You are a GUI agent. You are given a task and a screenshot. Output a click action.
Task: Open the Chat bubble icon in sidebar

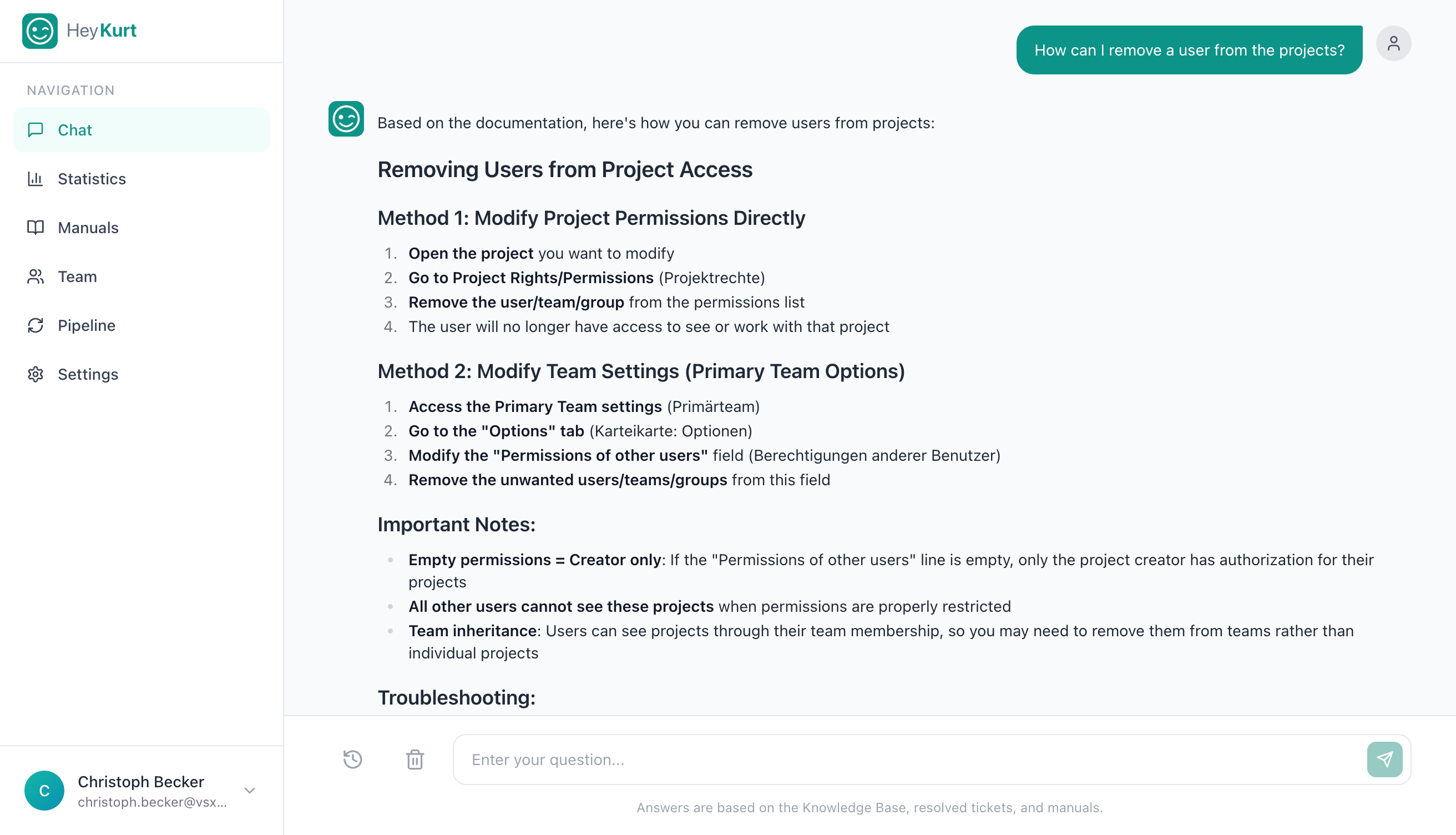(36, 129)
